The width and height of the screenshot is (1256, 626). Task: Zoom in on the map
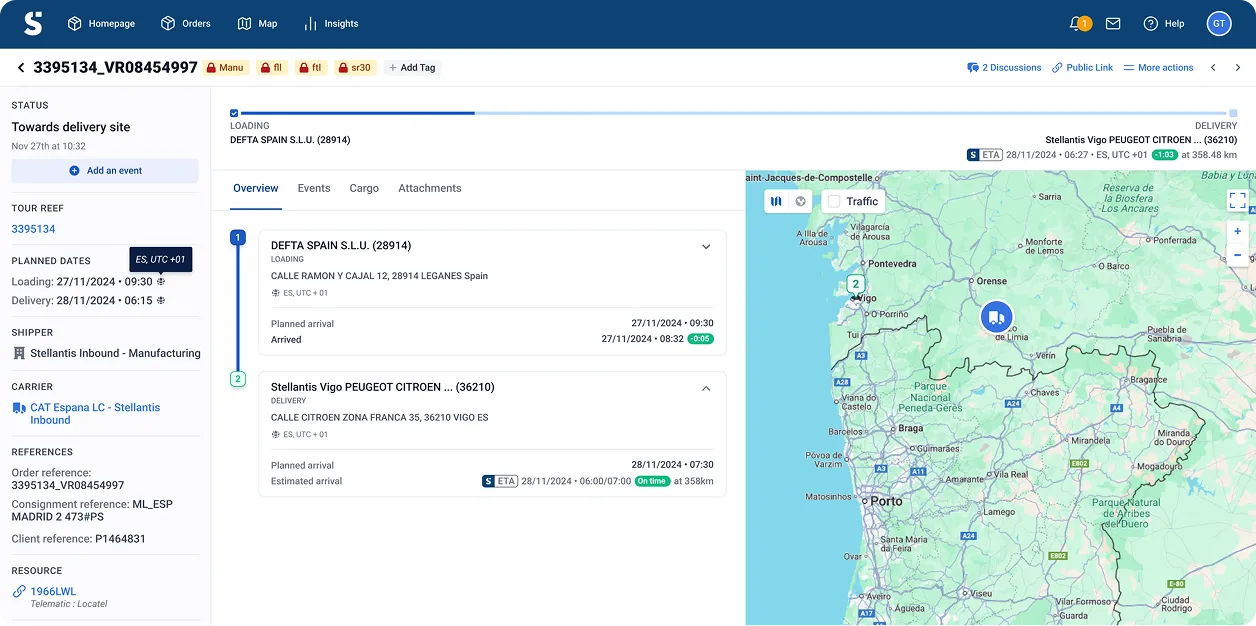click(x=1237, y=231)
